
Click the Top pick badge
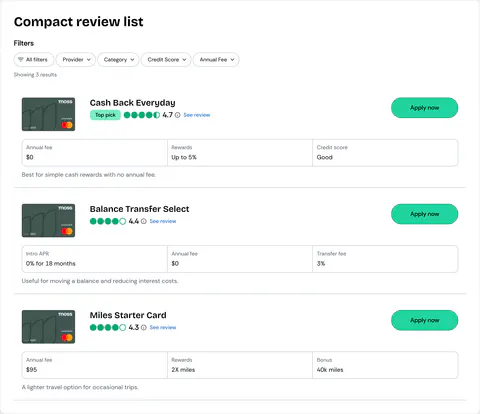[105, 115]
